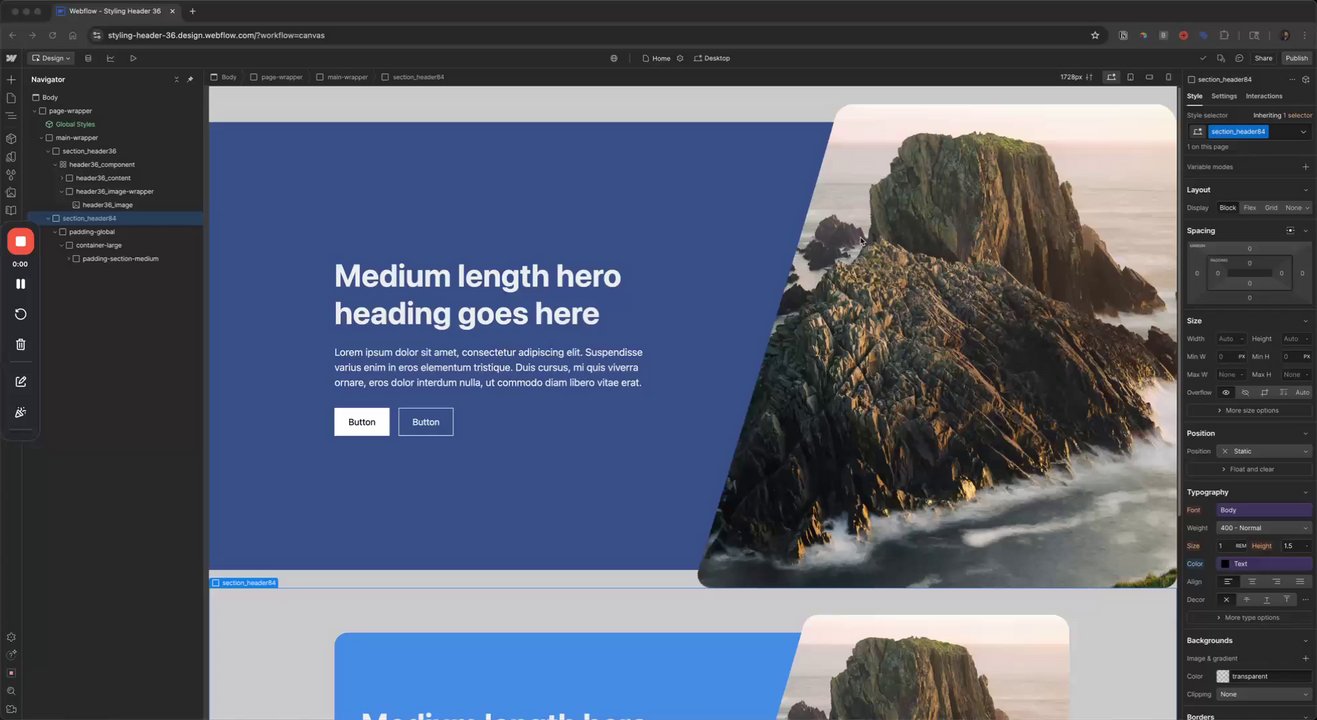
Task: Open the spacing mode icon in Spacing header
Action: point(1290,231)
